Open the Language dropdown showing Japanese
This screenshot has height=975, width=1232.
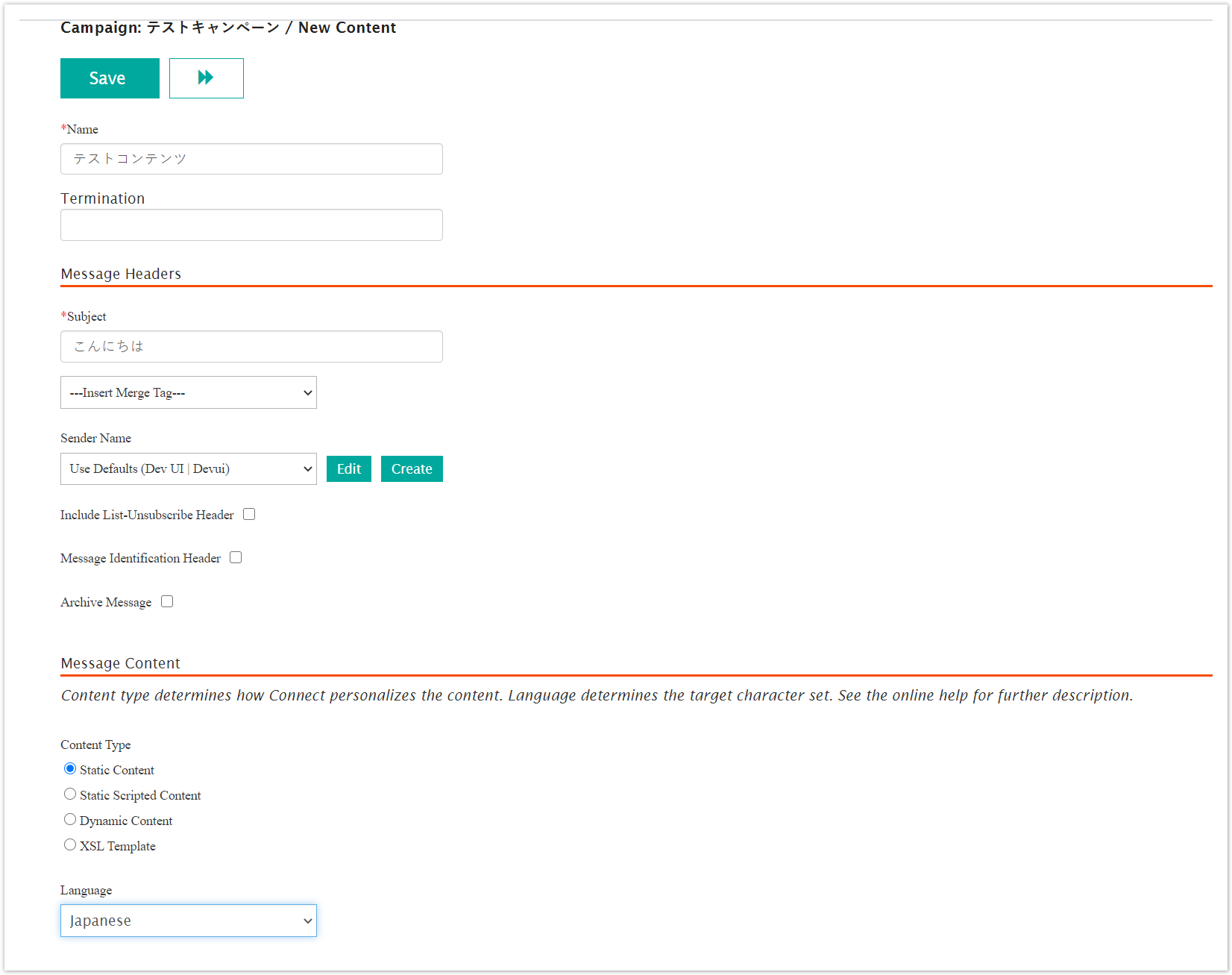pos(188,921)
